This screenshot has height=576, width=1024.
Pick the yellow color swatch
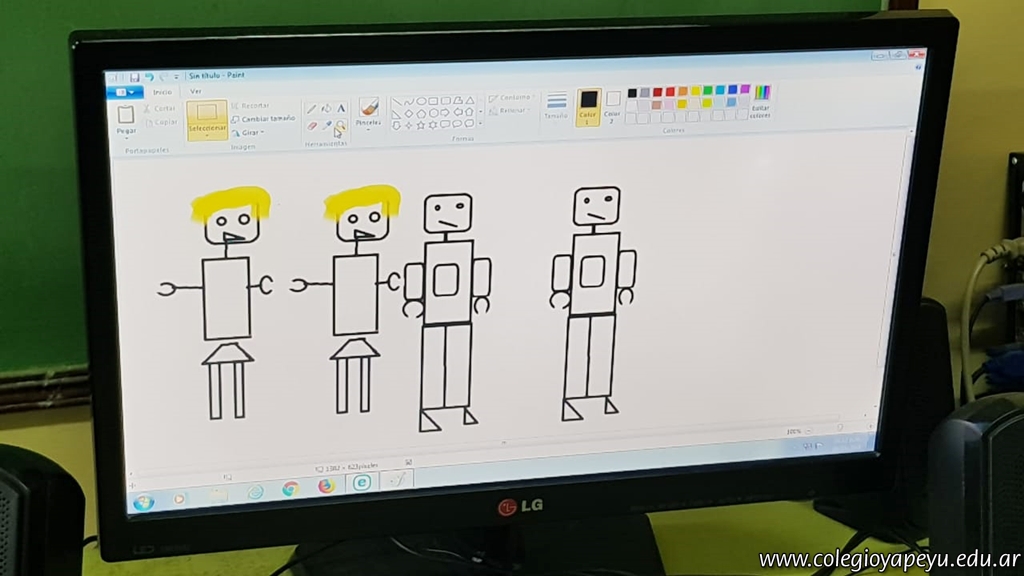pos(696,91)
